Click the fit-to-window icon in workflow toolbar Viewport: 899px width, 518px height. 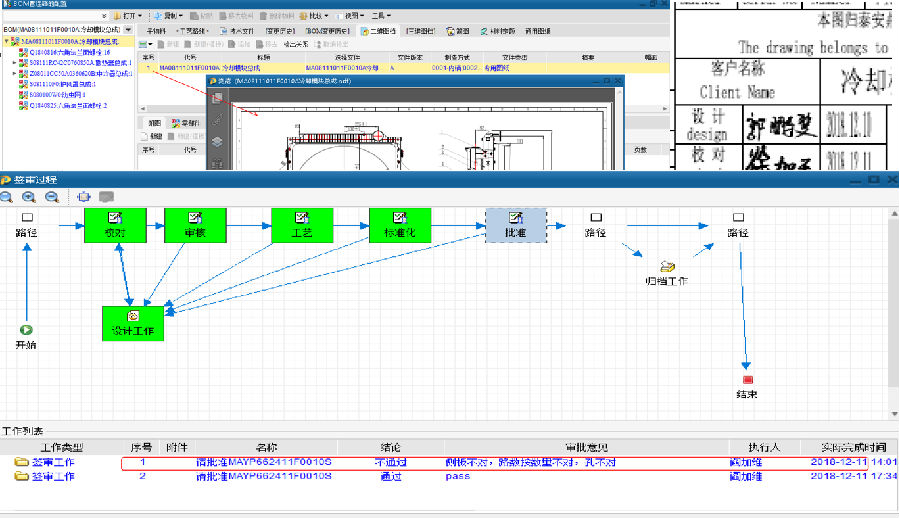coord(83,197)
